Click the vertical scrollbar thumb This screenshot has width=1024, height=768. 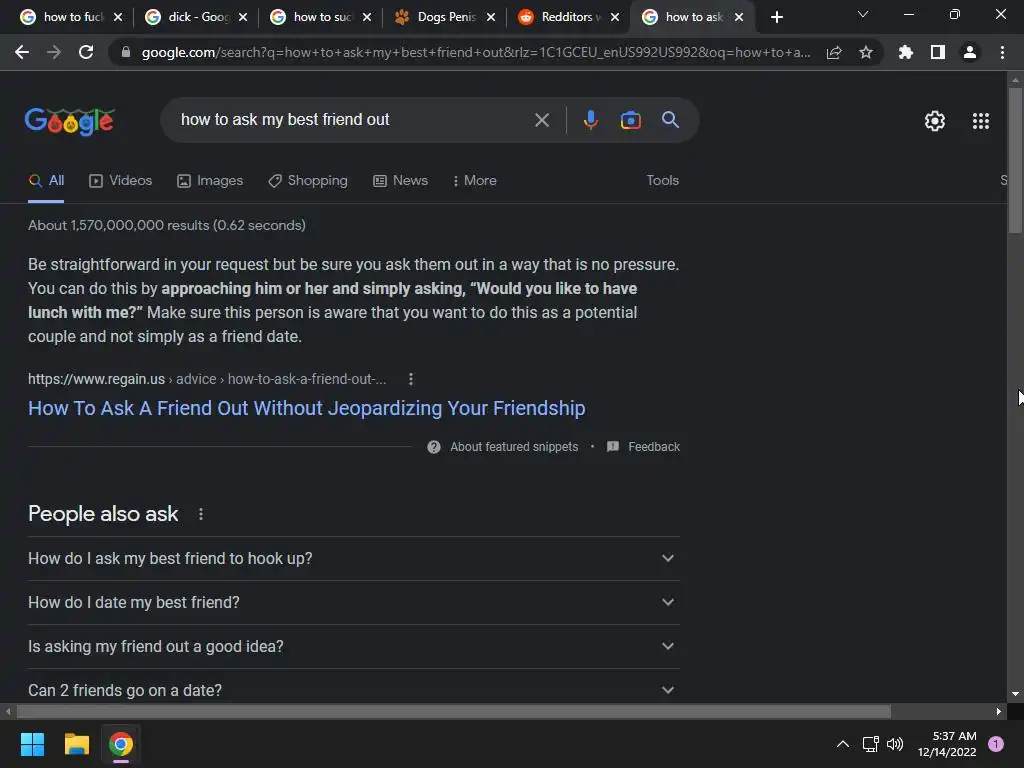click(x=1015, y=160)
